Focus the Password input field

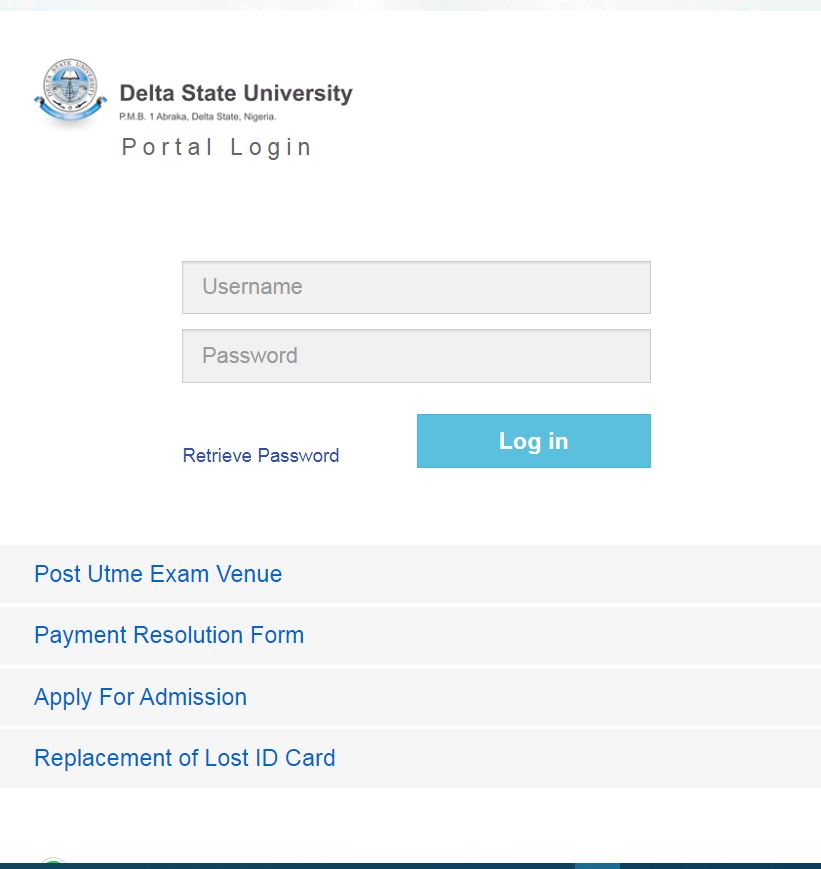tap(416, 355)
